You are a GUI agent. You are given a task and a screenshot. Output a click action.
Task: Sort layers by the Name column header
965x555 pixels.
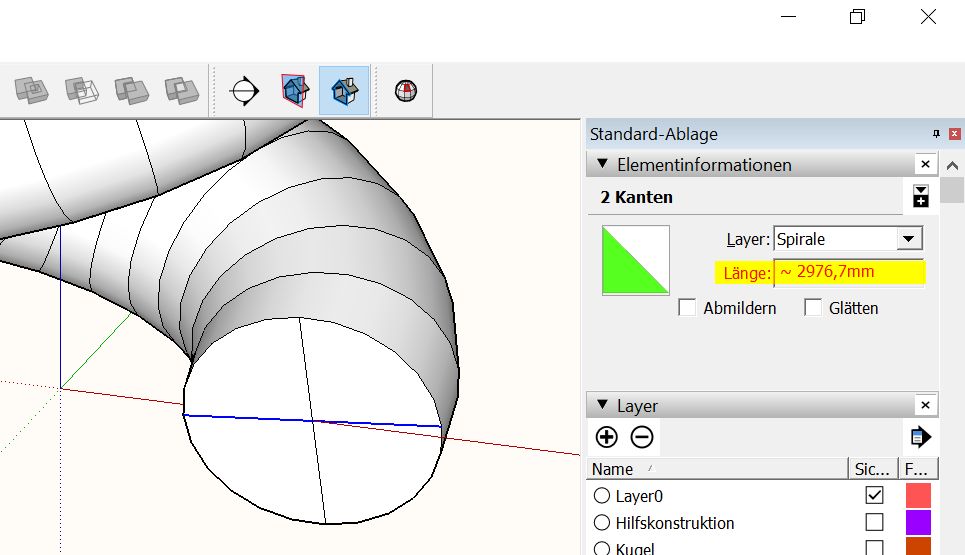tap(612, 469)
